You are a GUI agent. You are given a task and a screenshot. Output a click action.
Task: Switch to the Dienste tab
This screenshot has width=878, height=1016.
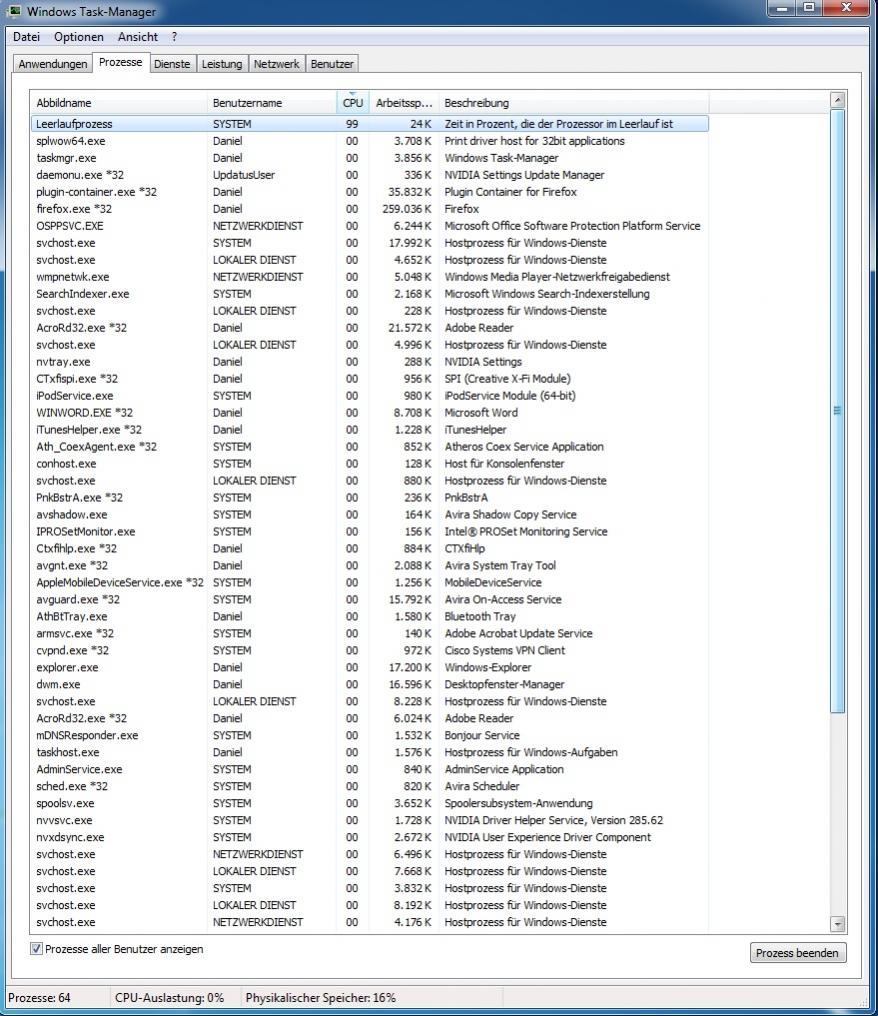point(172,64)
